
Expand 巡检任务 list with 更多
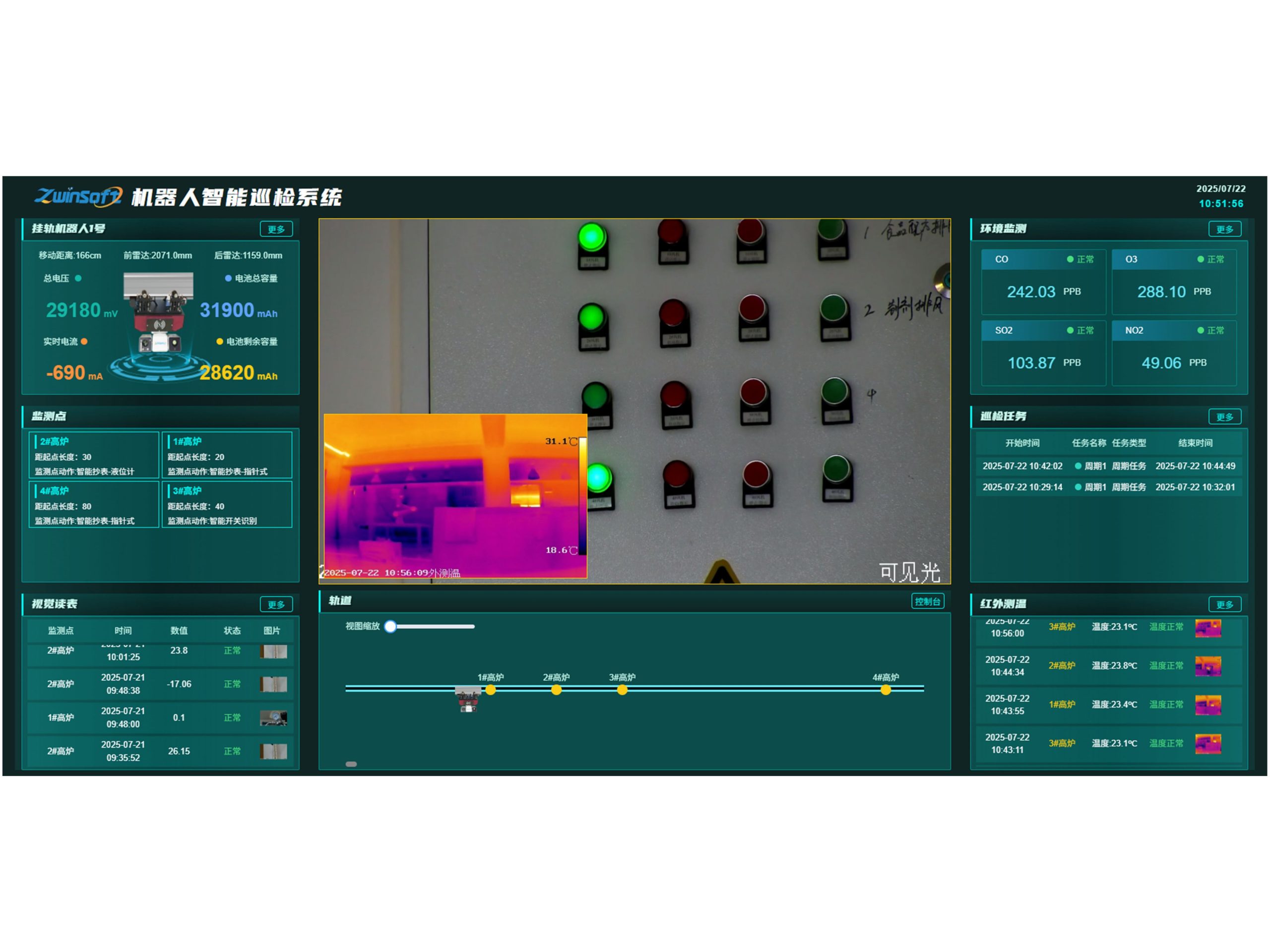1224,416
